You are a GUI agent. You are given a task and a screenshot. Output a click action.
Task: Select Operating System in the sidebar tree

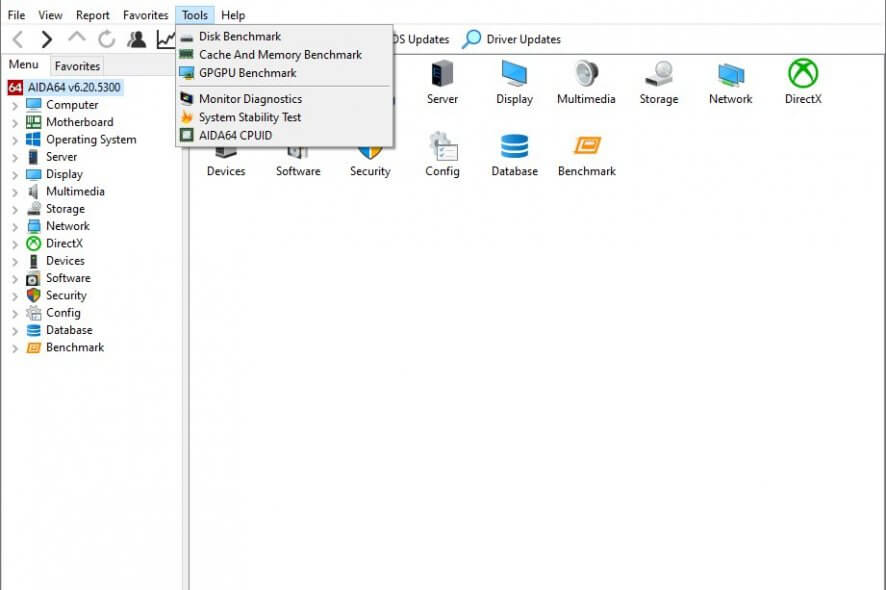pos(91,140)
